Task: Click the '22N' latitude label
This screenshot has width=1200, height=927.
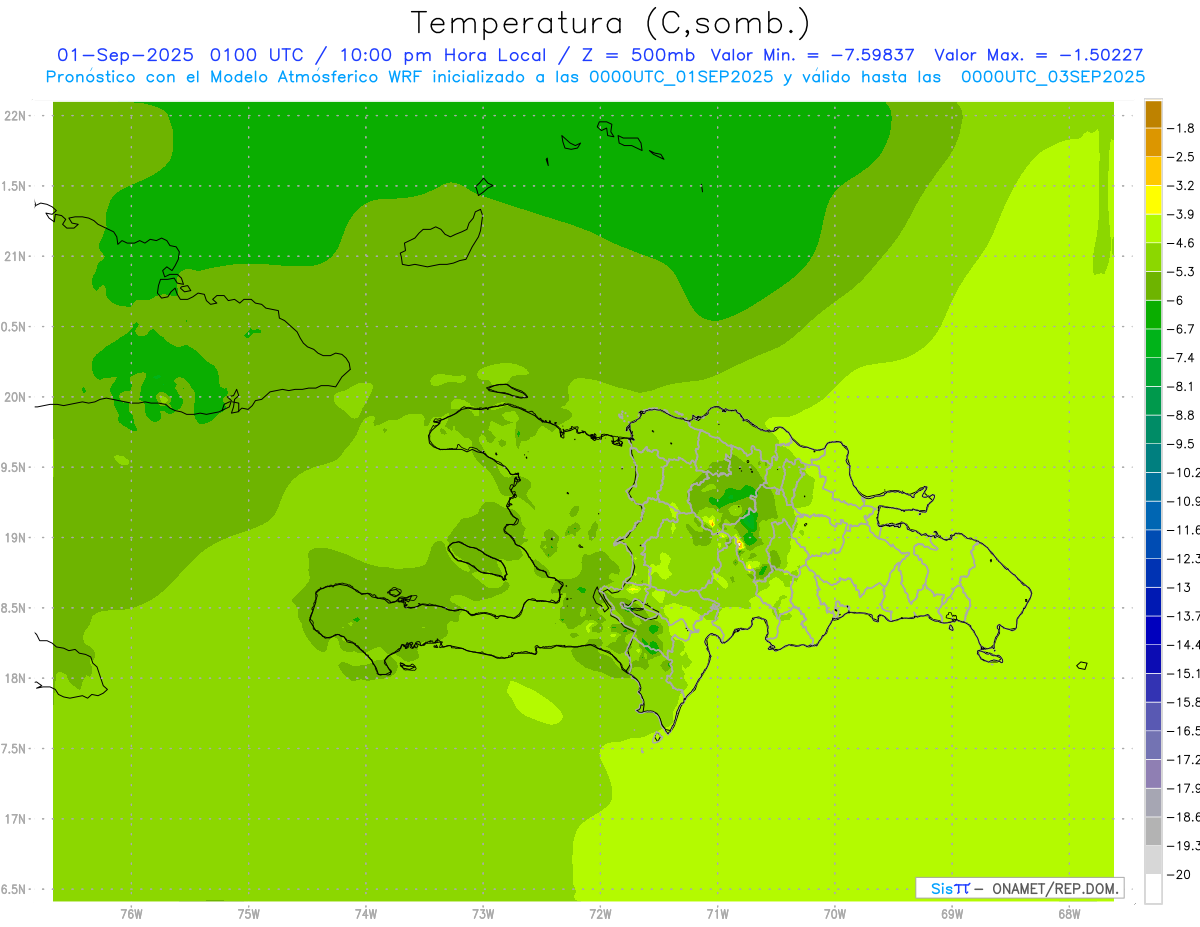Action: [x=16, y=116]
